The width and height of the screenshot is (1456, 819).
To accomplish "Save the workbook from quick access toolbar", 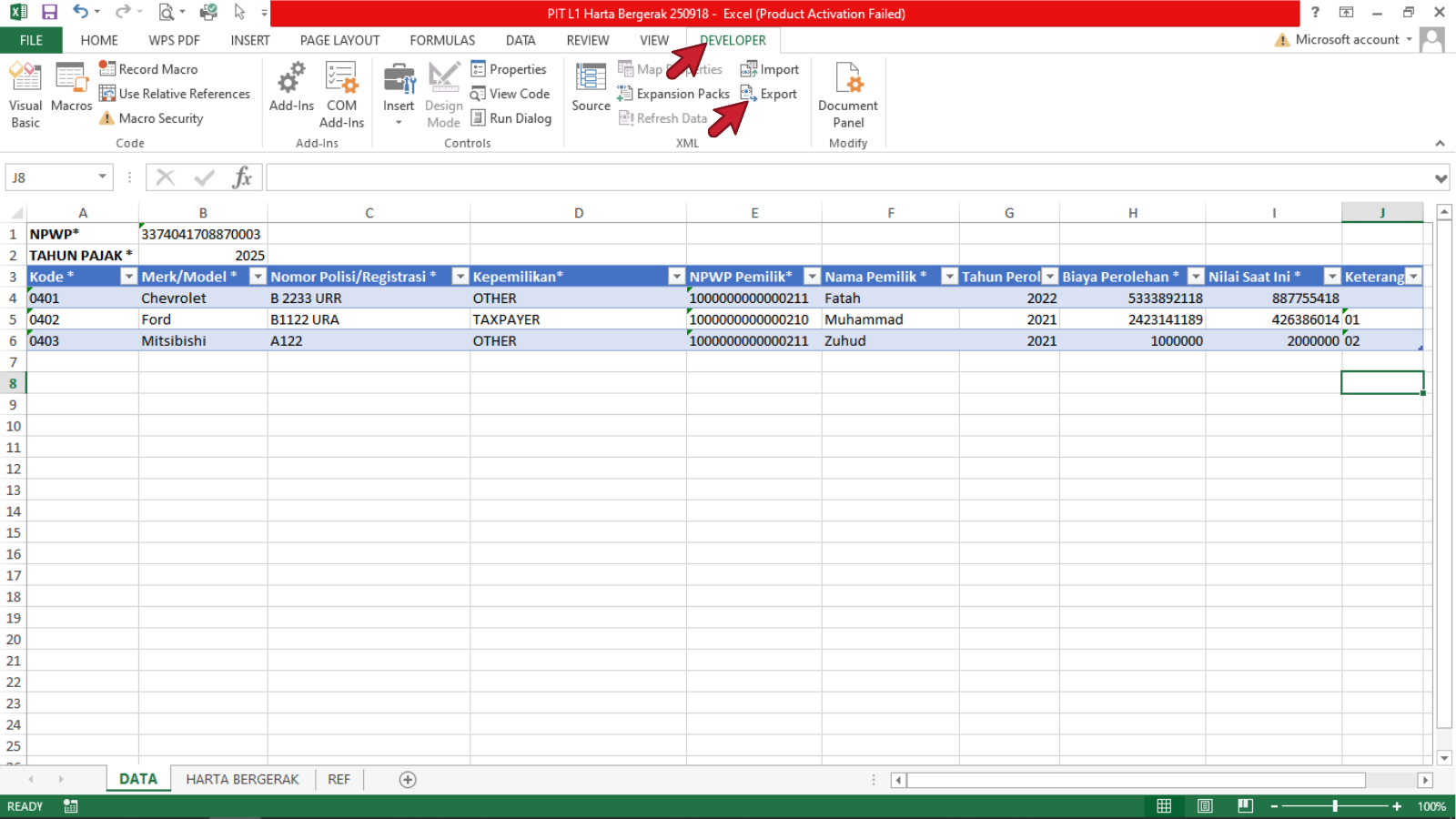I will 49,13.
